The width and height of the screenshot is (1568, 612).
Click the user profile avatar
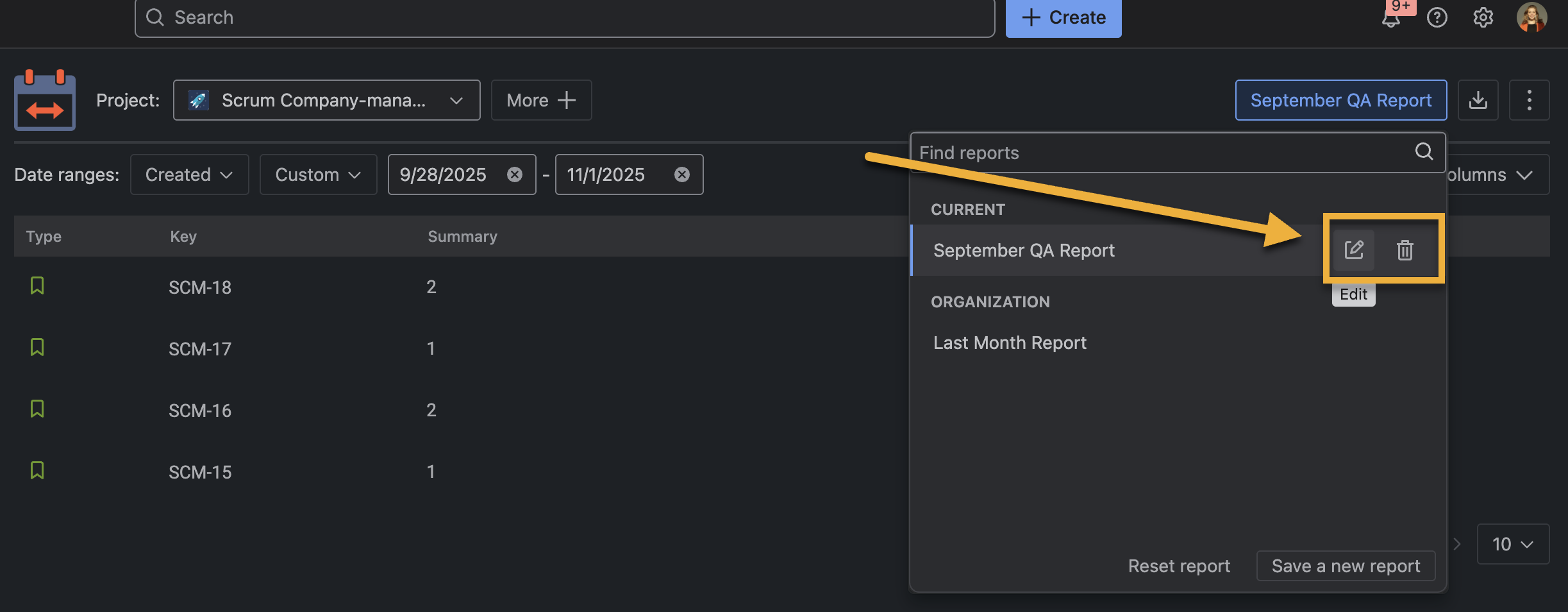tap(1531, 17)
